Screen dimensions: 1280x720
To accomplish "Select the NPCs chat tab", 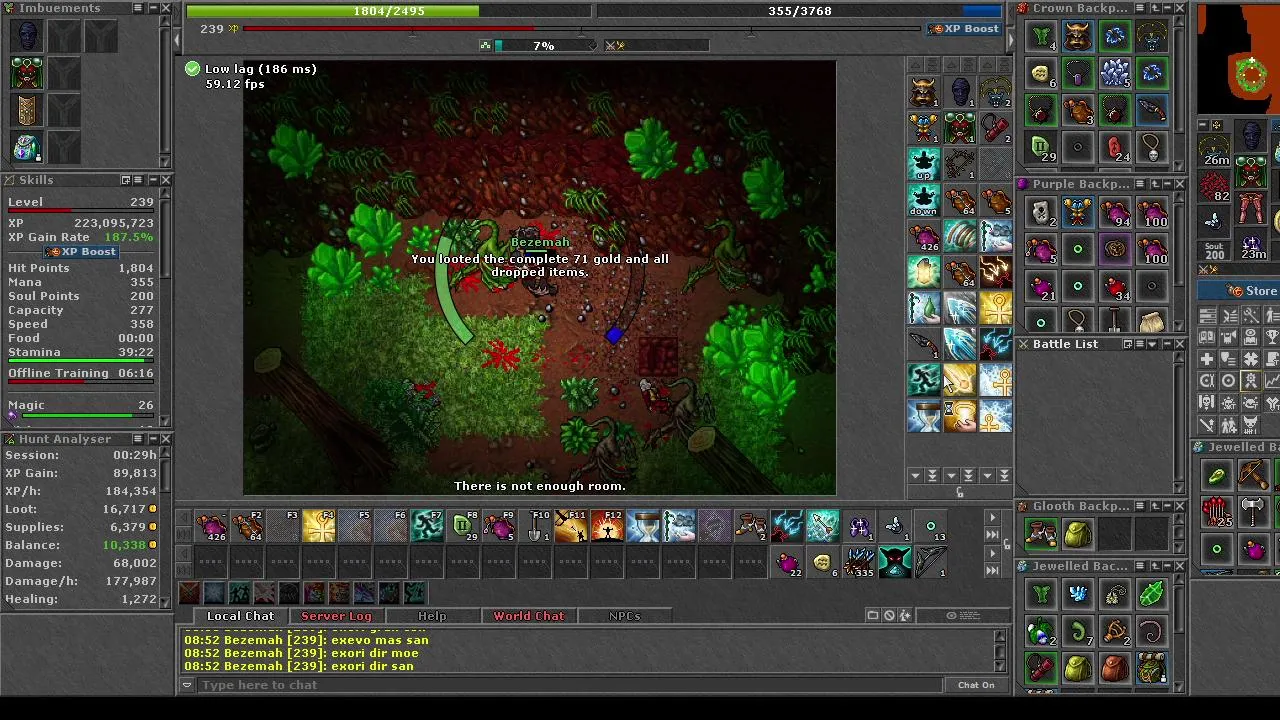I will coord(624,616).
